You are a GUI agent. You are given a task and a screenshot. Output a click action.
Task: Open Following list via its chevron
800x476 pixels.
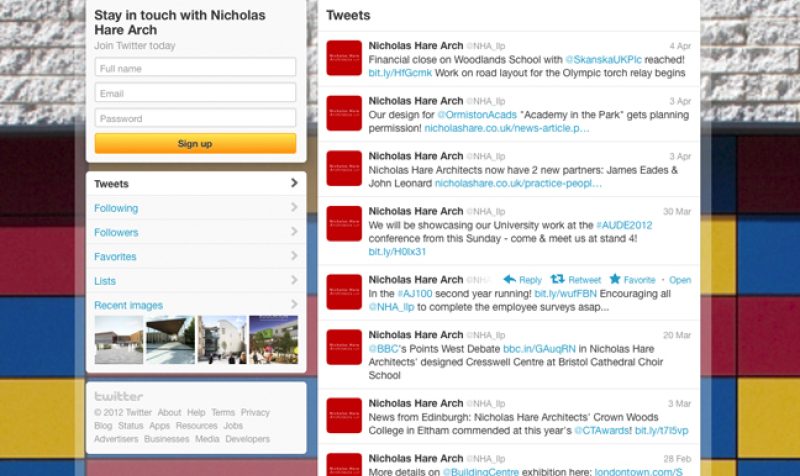click(294, 207)
